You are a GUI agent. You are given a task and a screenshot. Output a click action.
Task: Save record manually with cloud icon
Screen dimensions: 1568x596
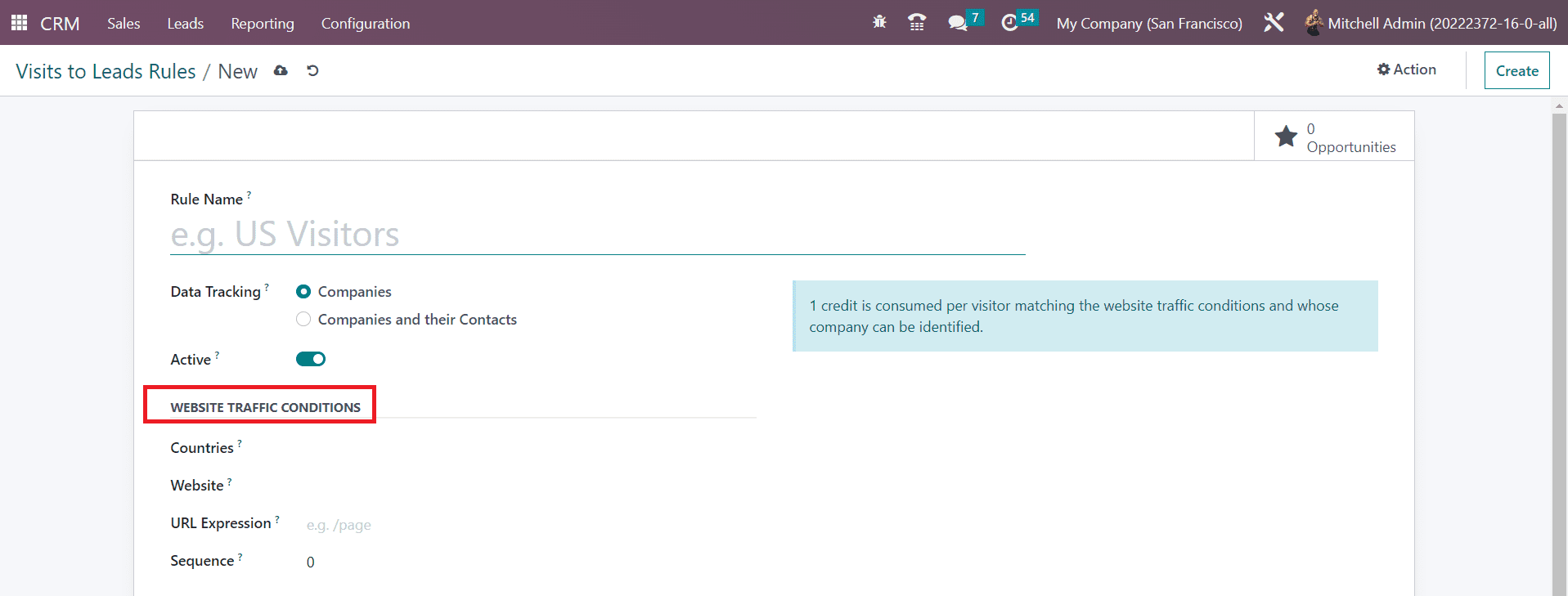(281, 71)
